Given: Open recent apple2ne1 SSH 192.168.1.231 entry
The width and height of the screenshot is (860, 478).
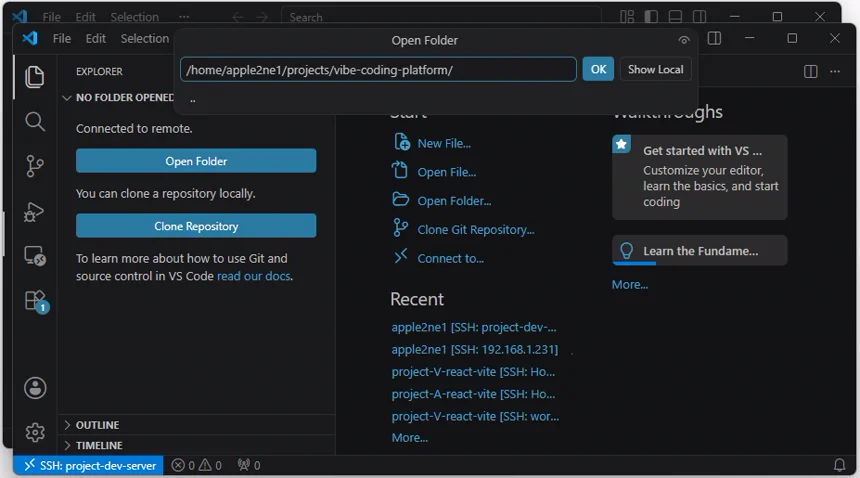Looking at the screenshot, I should click(474, 350).
